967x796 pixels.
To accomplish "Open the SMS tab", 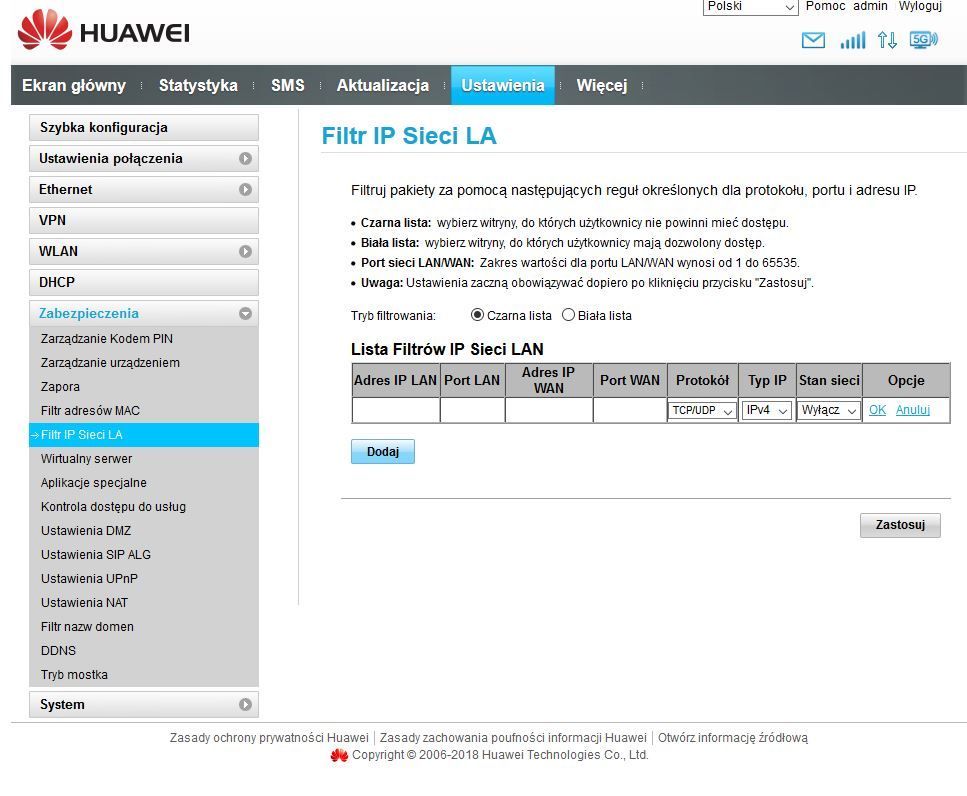I will pyautogui.click(x=287, y=85).
